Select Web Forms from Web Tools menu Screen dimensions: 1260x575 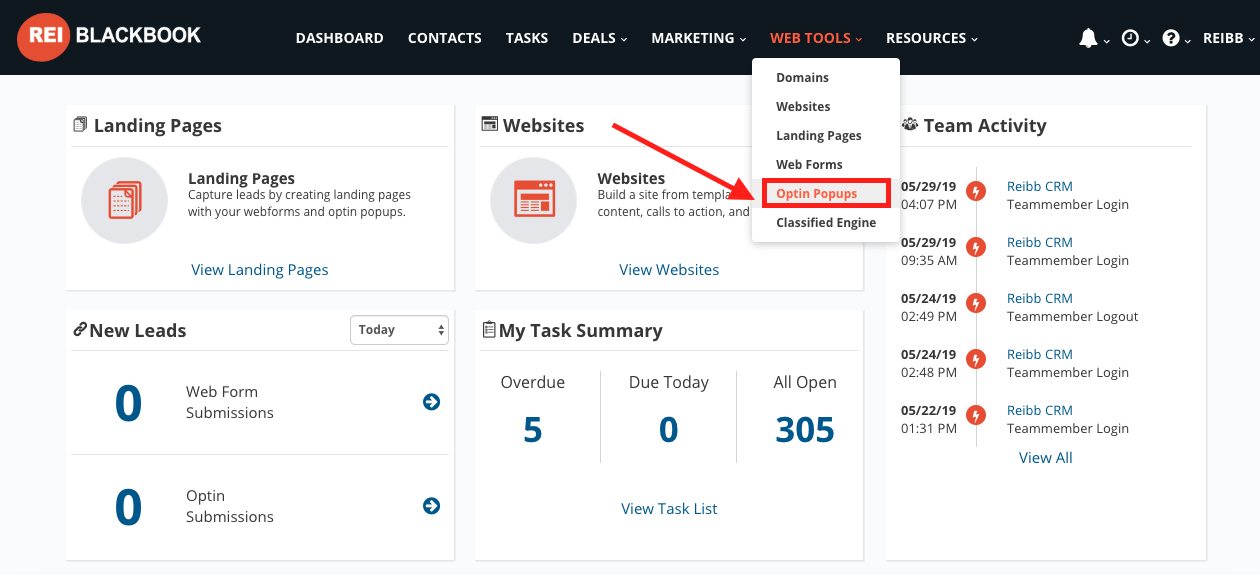click(x=810, y=165)
